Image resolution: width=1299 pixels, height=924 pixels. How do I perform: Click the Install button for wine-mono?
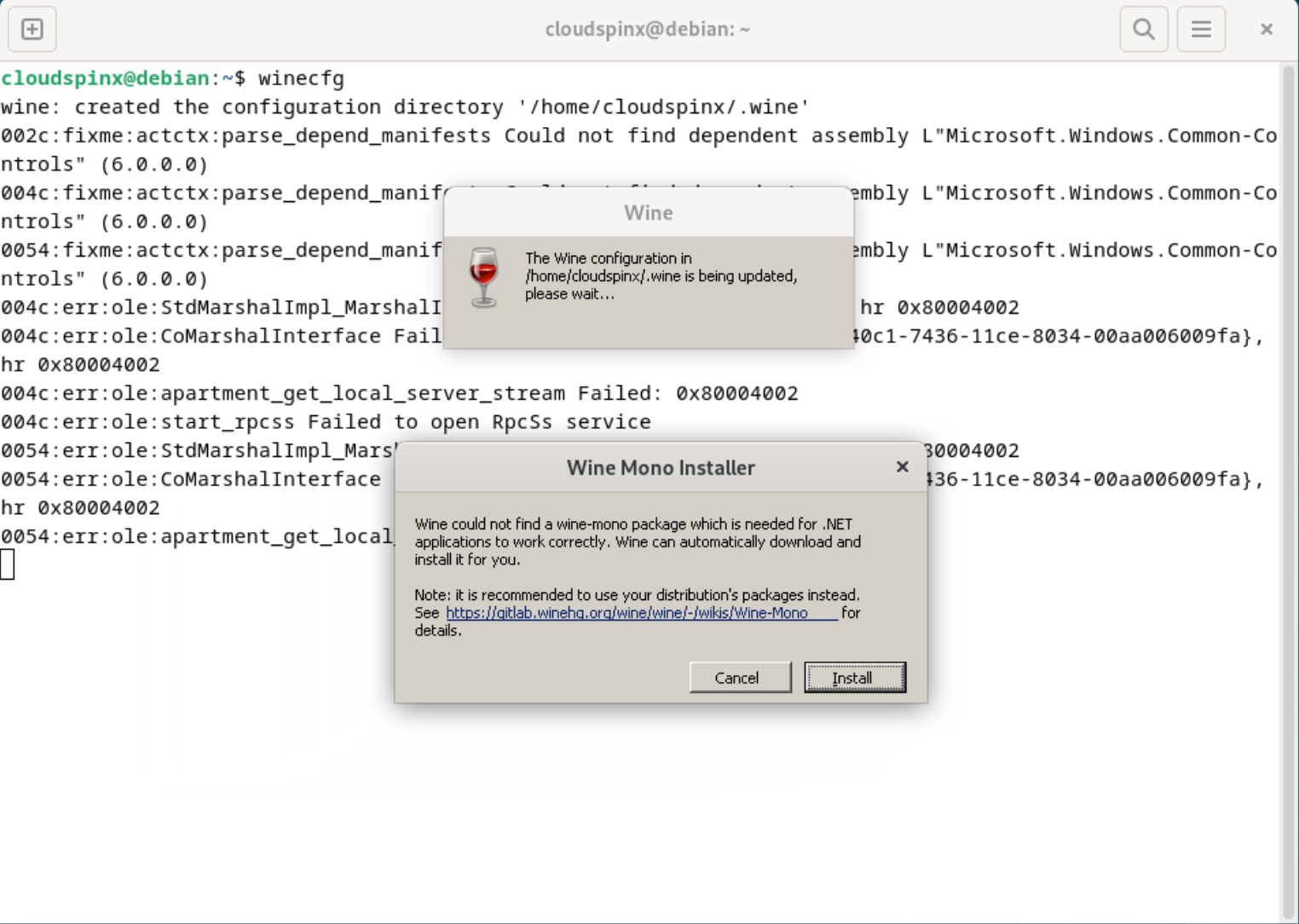point(853,677)
